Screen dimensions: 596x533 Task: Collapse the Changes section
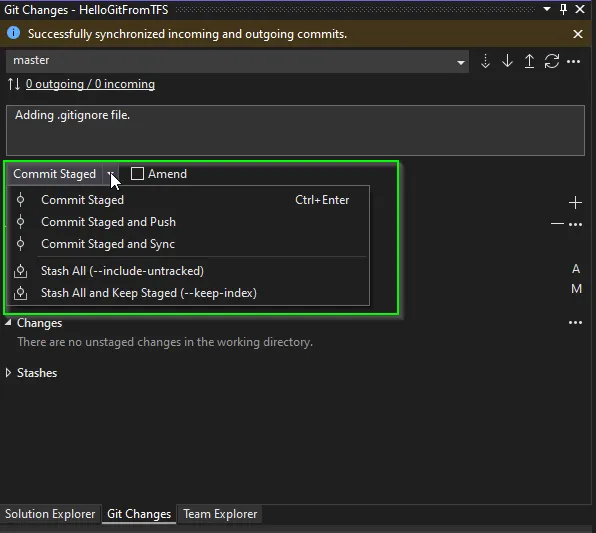8,323
